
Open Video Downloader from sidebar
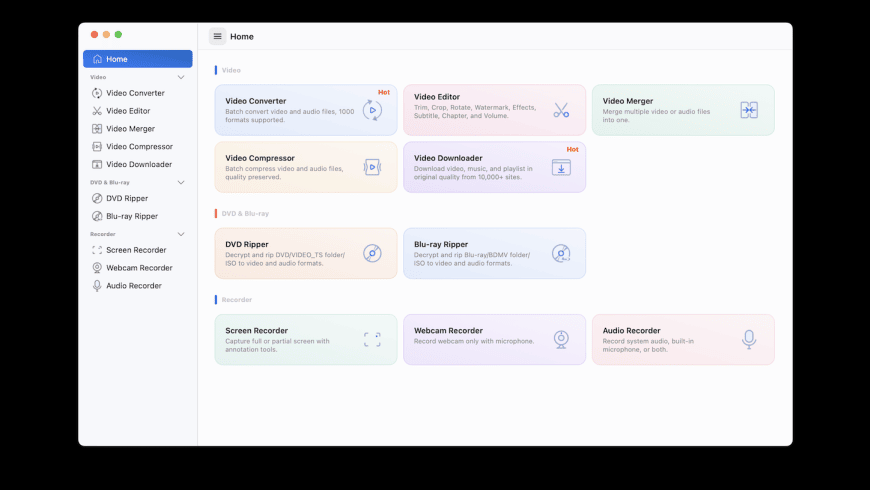tap(138, 164)
